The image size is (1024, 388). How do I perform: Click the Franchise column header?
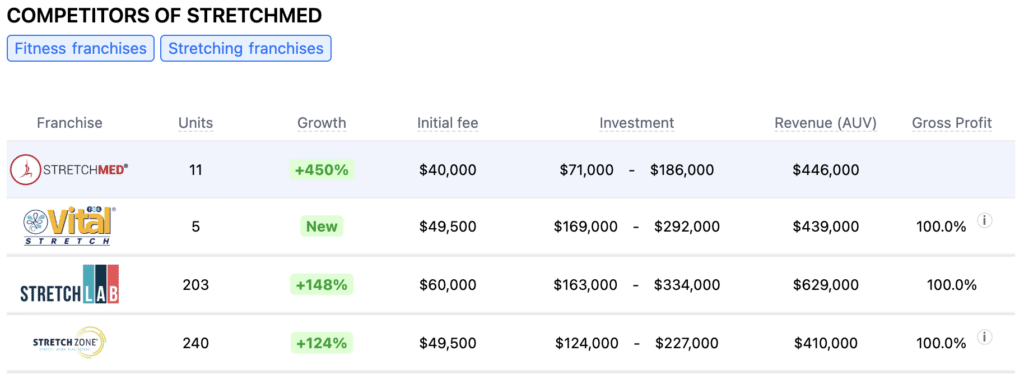[69, 123]
